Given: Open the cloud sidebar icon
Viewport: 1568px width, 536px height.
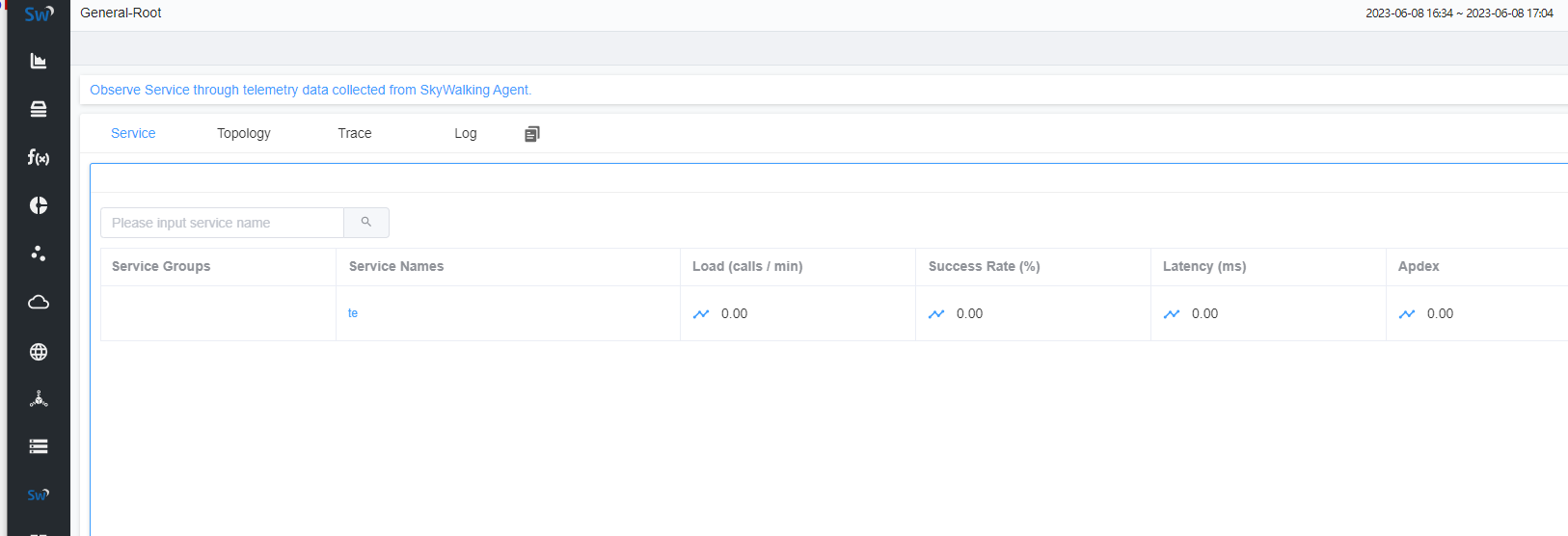Looking at the screenshot, I should tap(39, 302).
